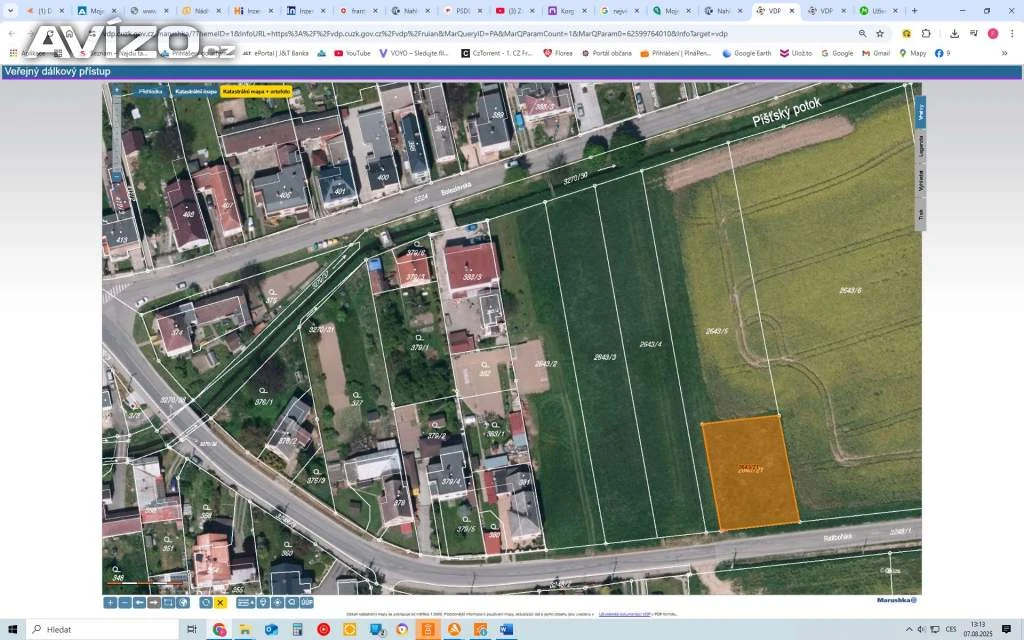Open YouTube bookmark

coord(352,53)
